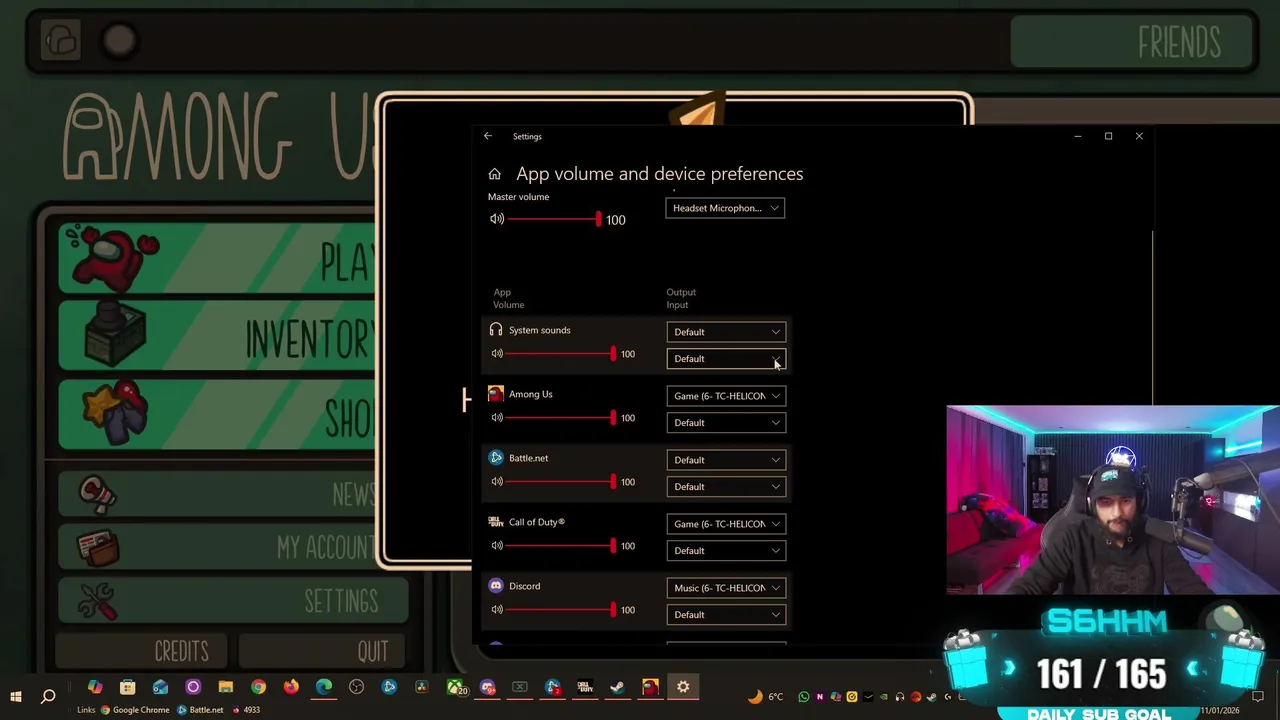Open the Xbox app taskbar icon
Image resolution: width=1280 pixels, height=720 pixels.
pyautogui.click(x=456, y=687)
